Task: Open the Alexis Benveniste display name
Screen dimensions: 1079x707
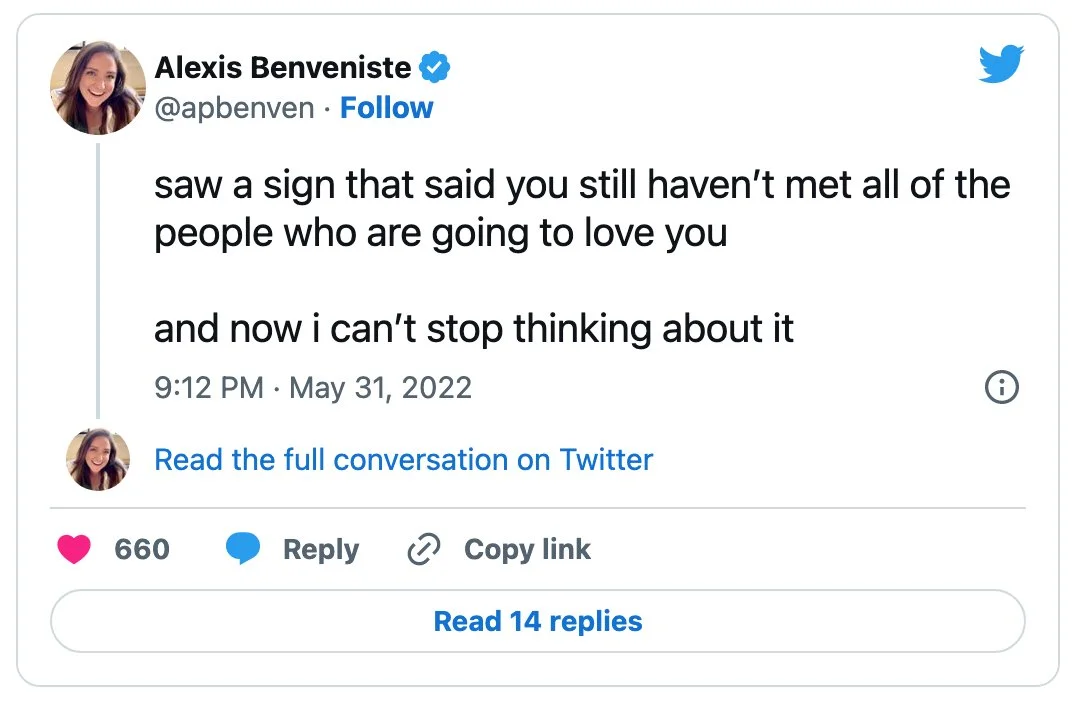Action: point(283,68)
